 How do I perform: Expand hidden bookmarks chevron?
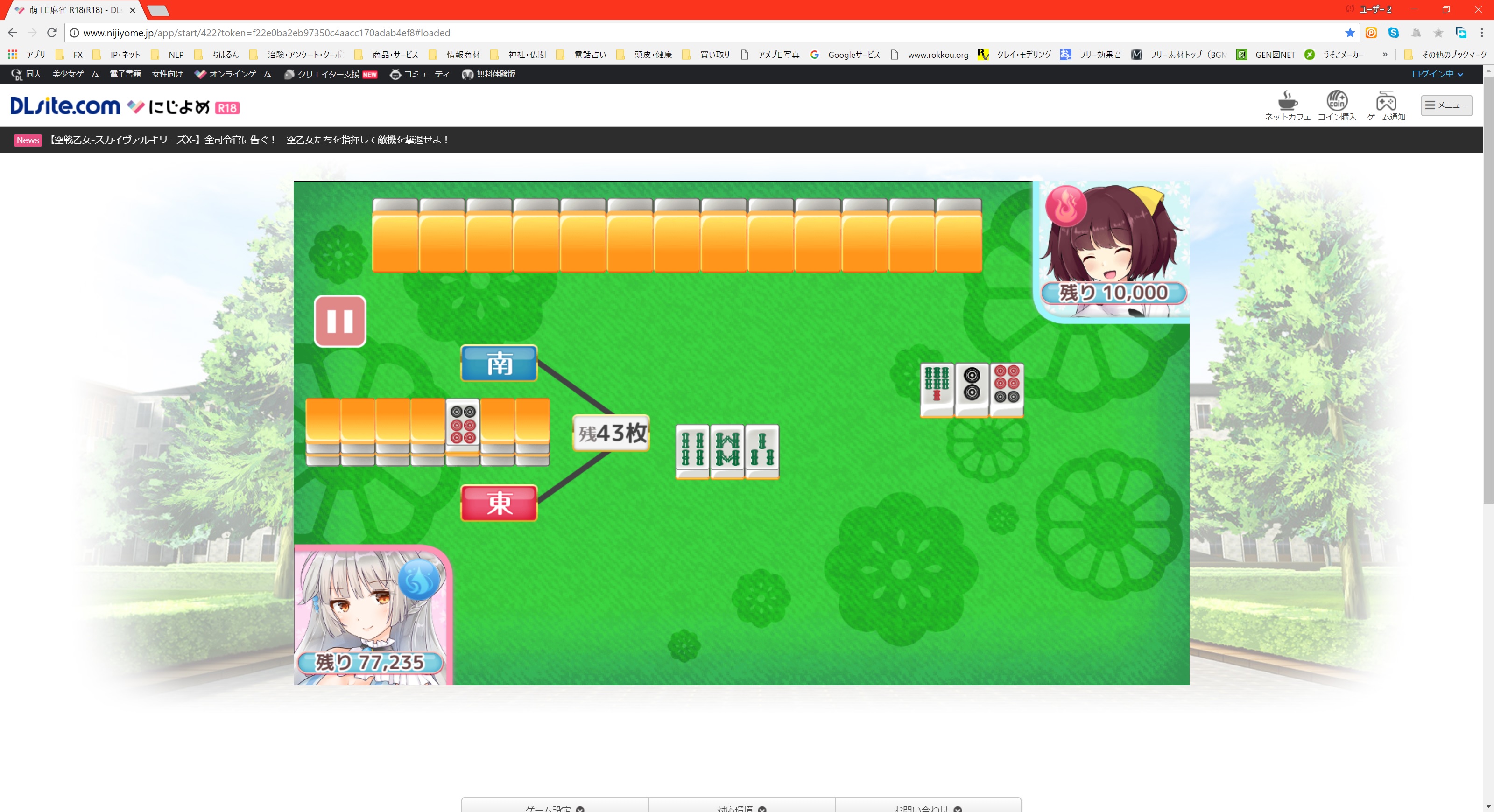click(x=1385, y=55)
